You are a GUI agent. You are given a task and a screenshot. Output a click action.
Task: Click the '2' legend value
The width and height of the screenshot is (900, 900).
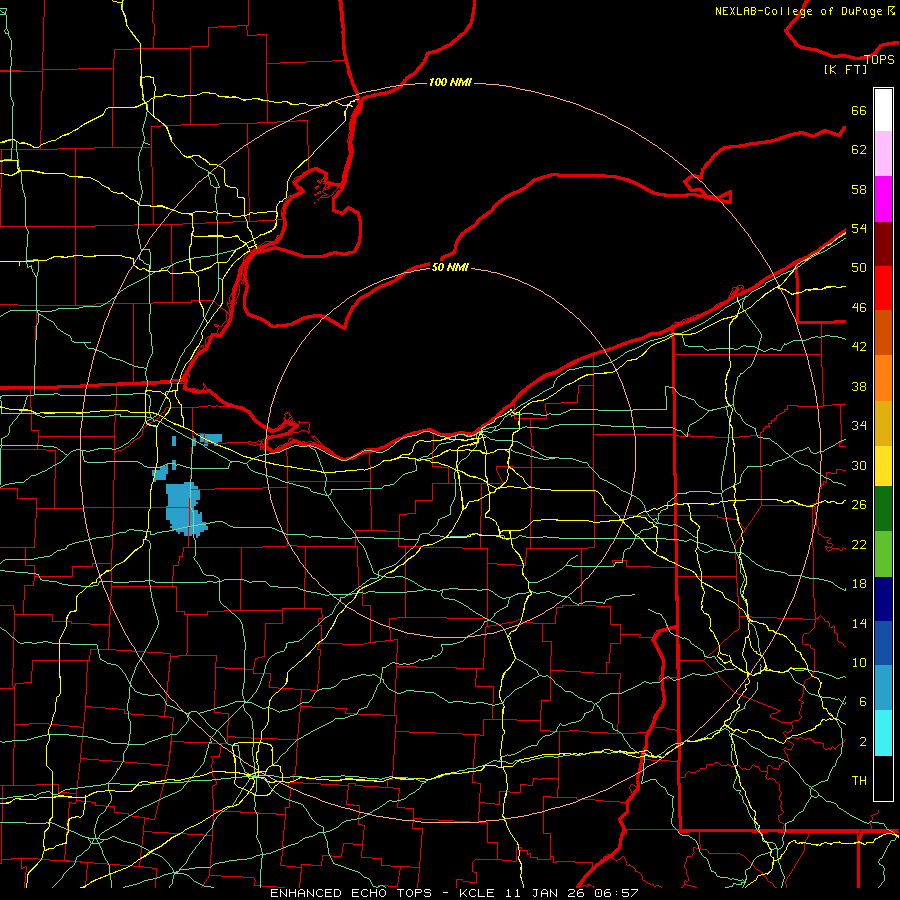[862, 742]
